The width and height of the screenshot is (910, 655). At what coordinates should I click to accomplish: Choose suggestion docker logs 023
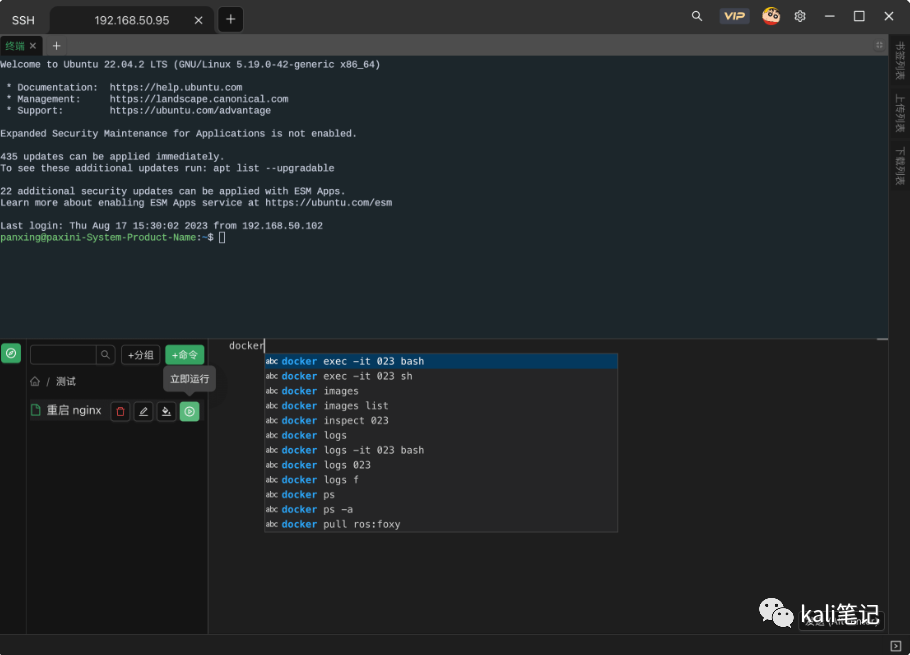click(x=441, y=465)
